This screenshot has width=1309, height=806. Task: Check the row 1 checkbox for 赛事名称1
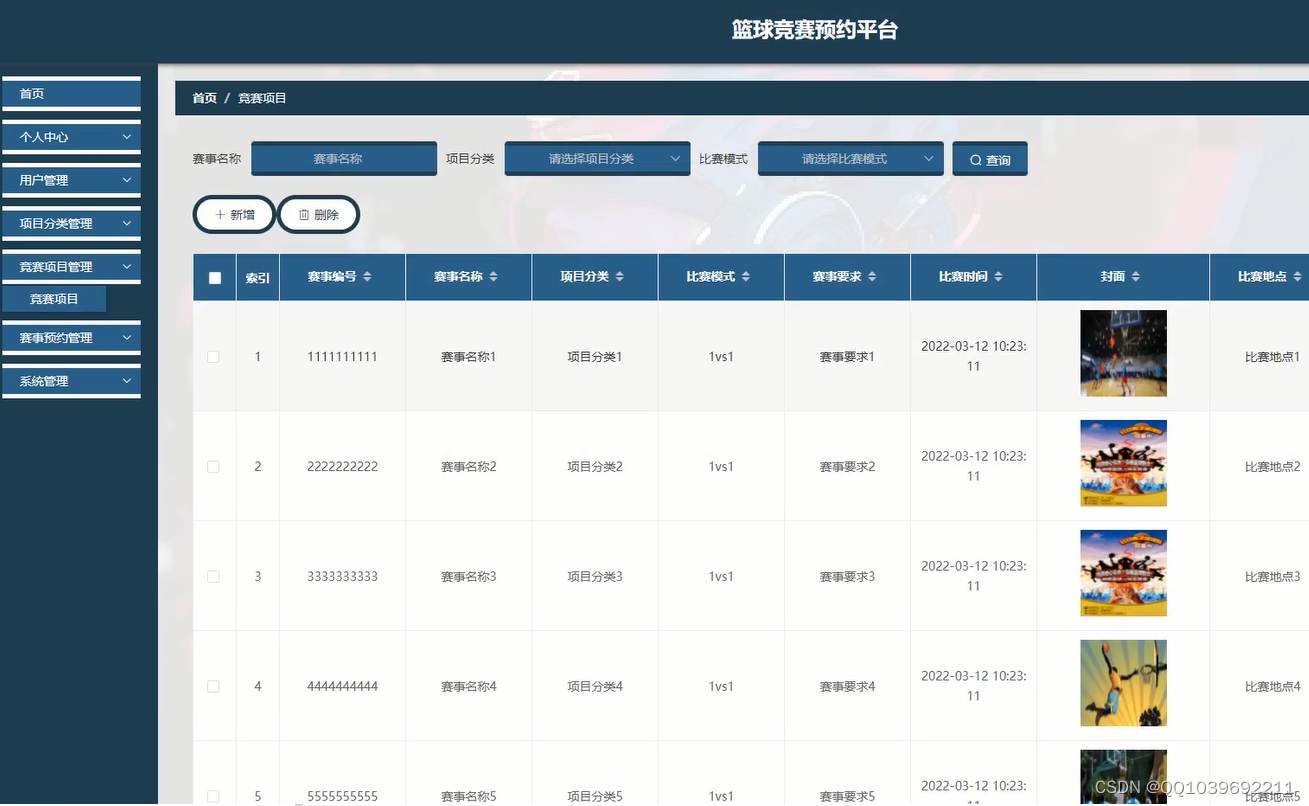click(213, 357)
